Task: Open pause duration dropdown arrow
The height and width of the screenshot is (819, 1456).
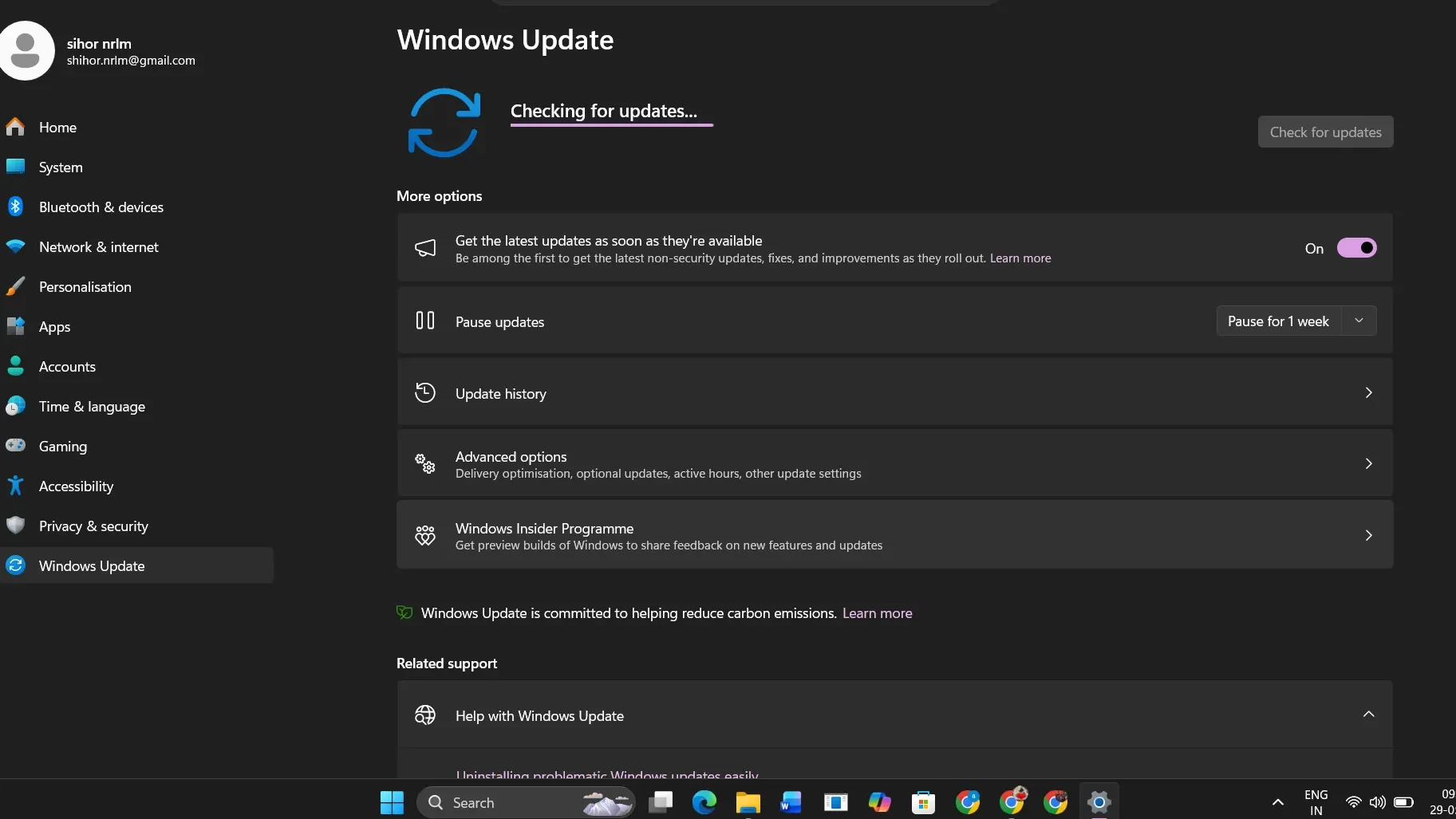Action: click(1359, 321)
